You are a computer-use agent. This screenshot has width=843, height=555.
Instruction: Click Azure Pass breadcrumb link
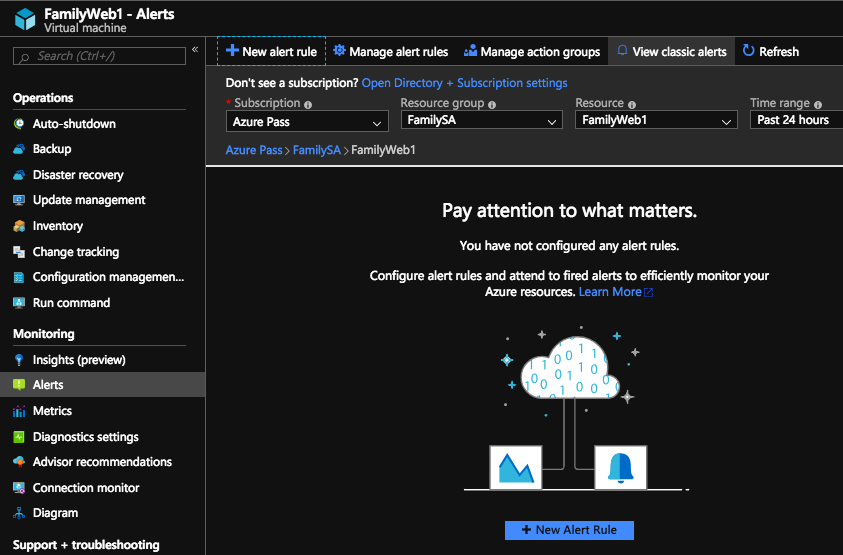254,150
